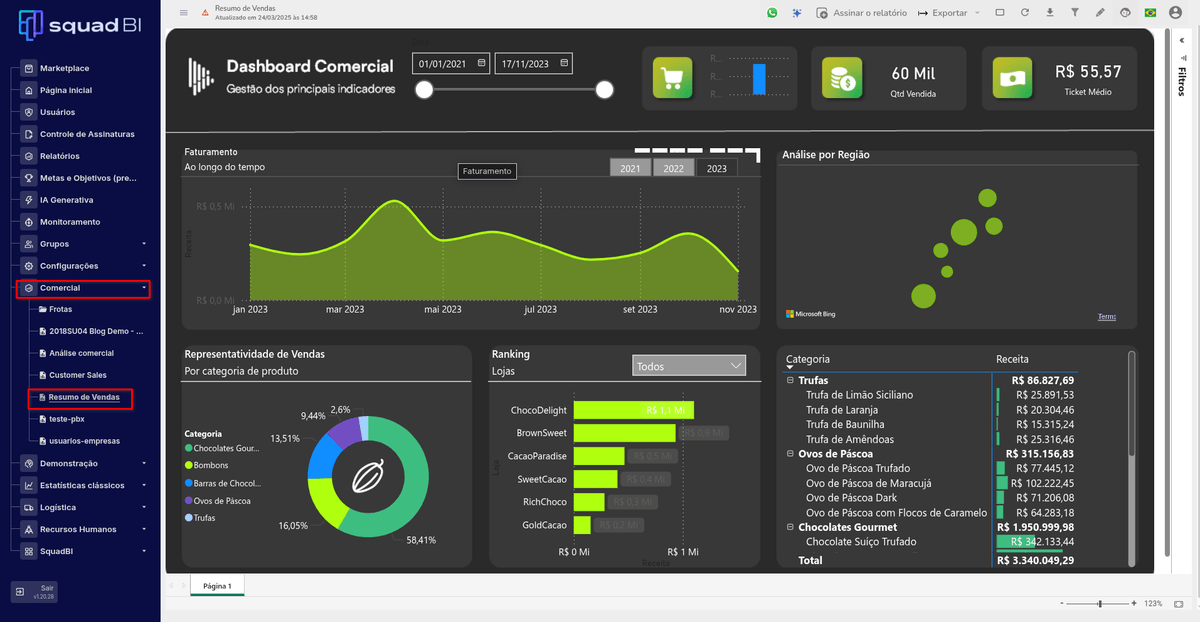Screen dimensions: 1200x622
Task: Click Assinar o relatório button
Action: pyautogui.click(x=861, y=13)
